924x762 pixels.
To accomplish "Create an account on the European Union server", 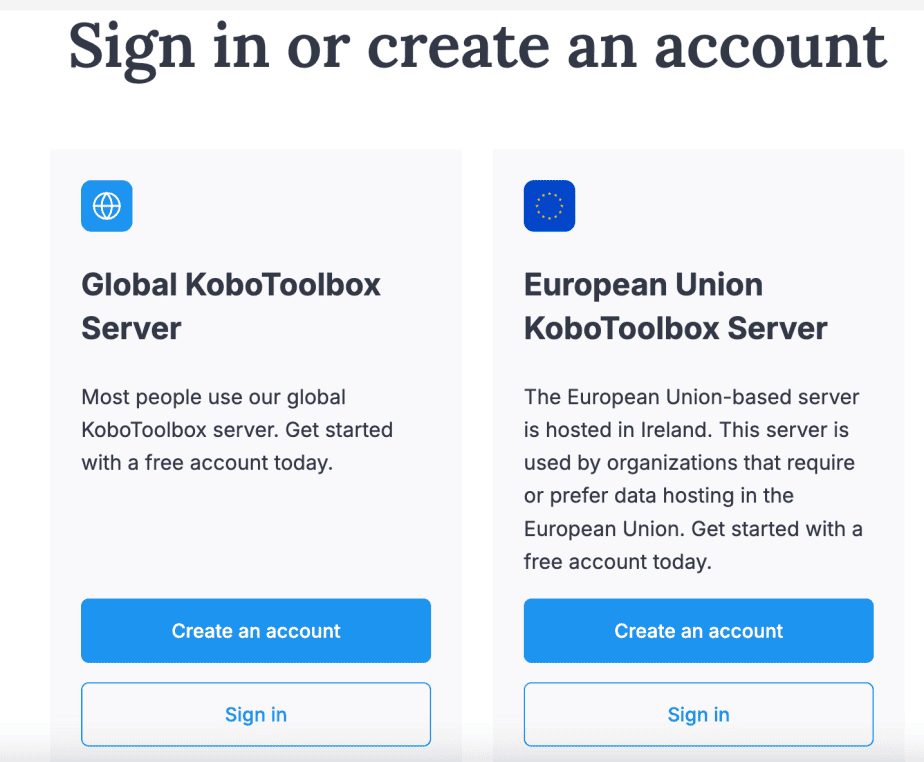I will click(x=698, y=631).
